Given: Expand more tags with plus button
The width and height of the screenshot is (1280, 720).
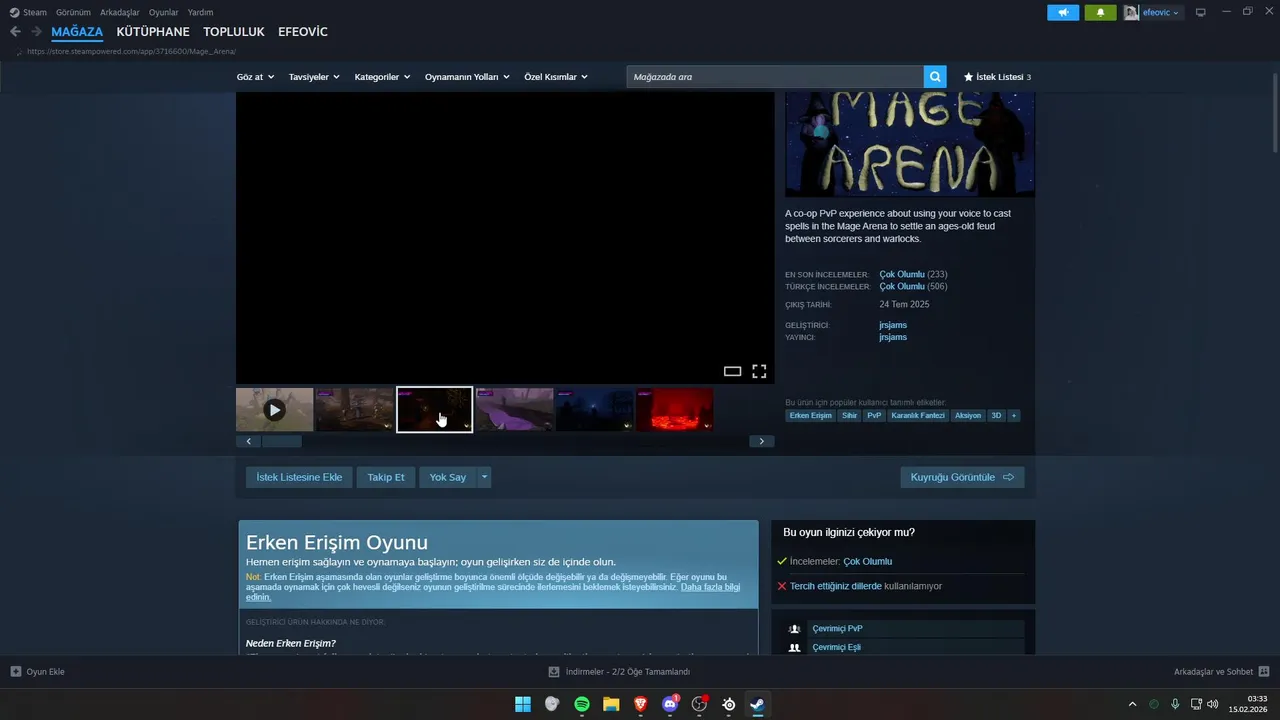Looking at the screenshot, I should [1013, 415].
